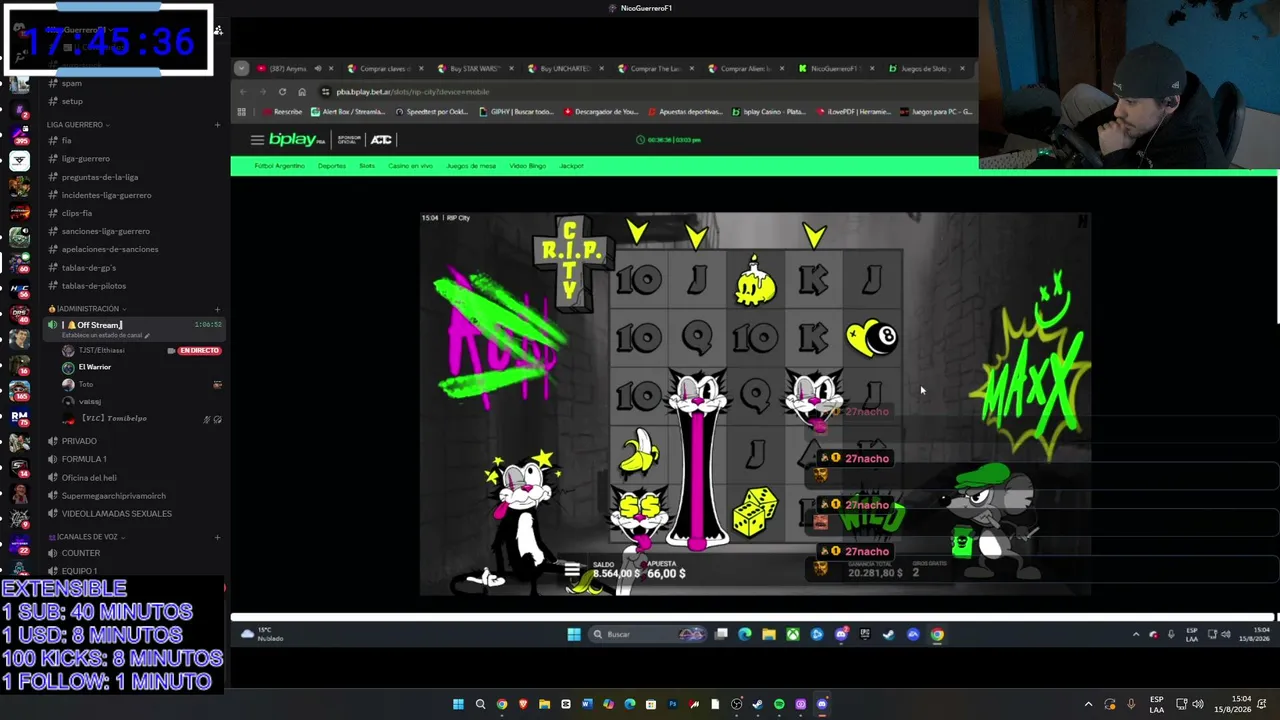This screenshot has height=720, width=1280.
Task: Collapse the ADMINISTRACIÓN category
Action: [88, 309]
